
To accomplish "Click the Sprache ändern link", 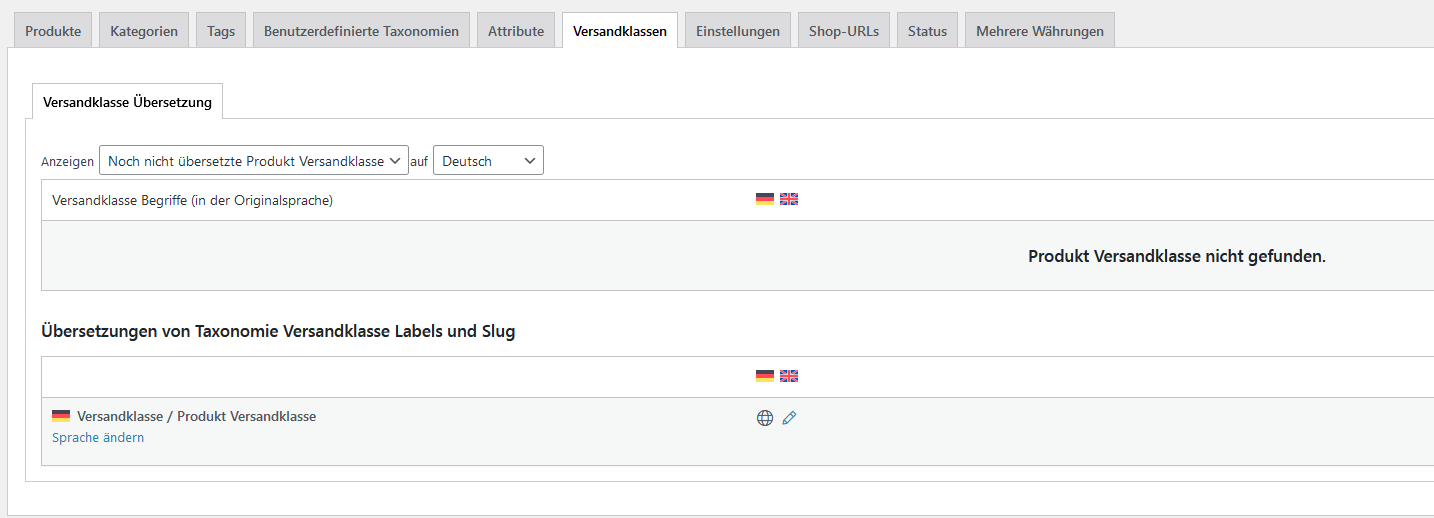I will (x=98, y=438).
